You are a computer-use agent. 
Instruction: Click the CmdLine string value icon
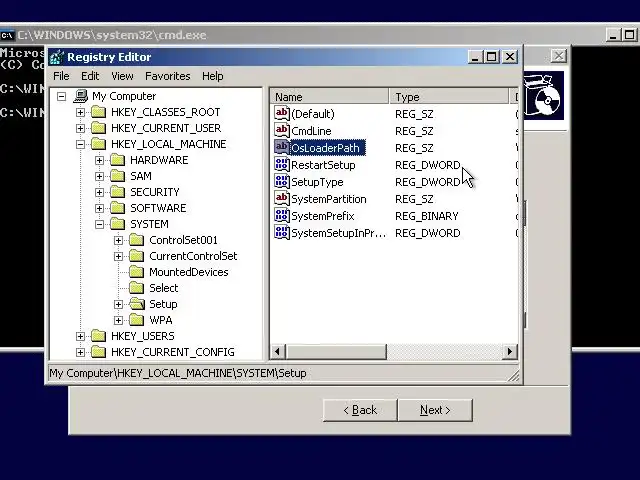(282, 131)
